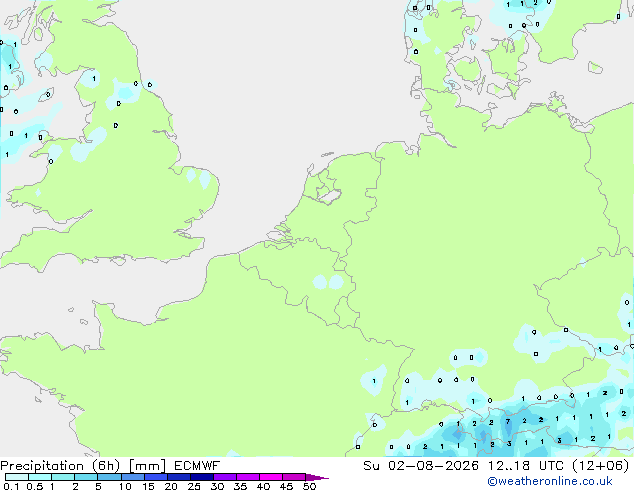
Task: Click the '10' legend scale label
Action: (125, 486)
